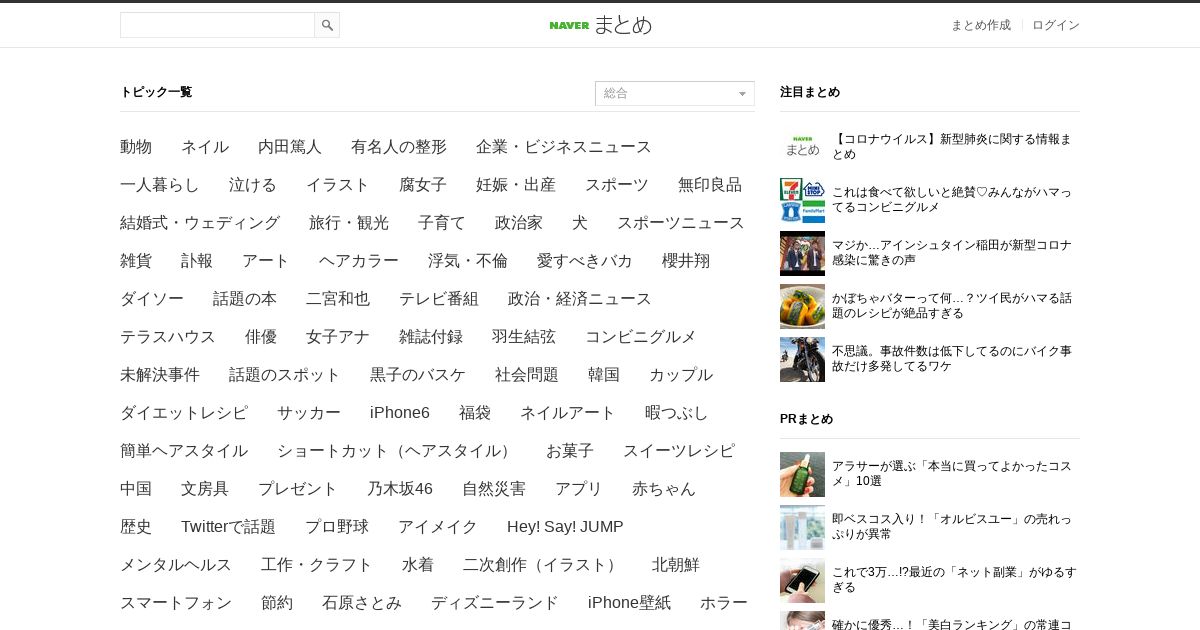Select the 動物 topic
Viewport: 1200px width, 630px height.
point(136,147)
